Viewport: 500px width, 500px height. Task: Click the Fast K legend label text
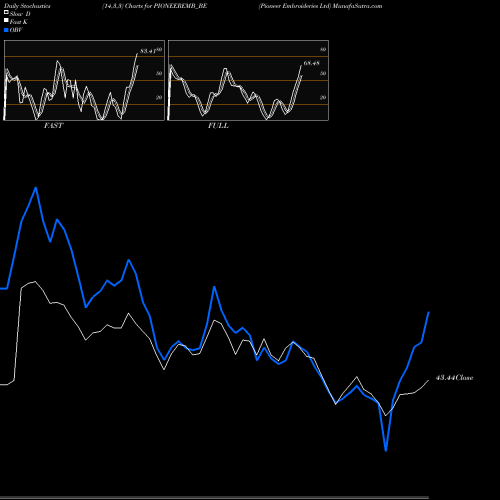19,22
